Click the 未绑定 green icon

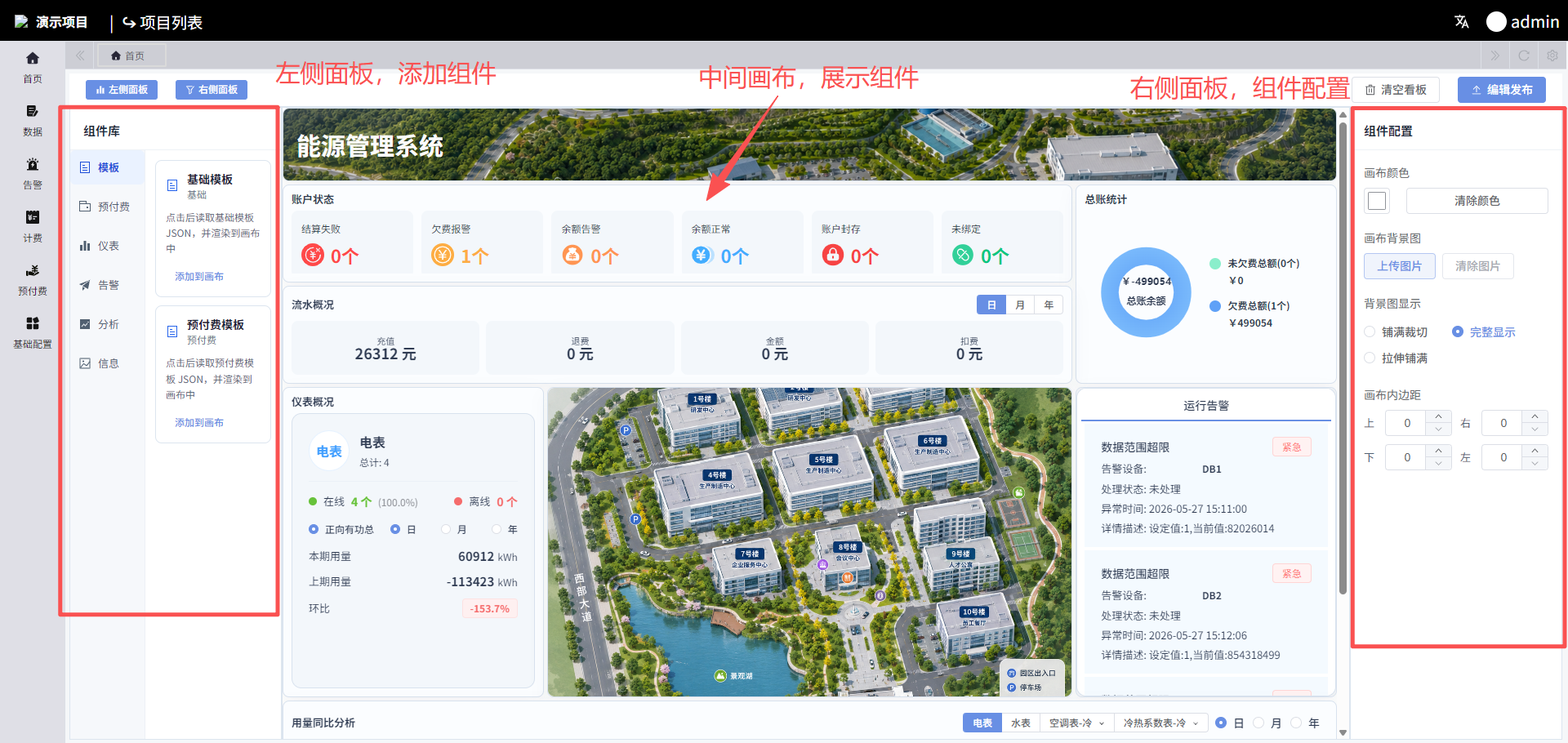(963, 256)
